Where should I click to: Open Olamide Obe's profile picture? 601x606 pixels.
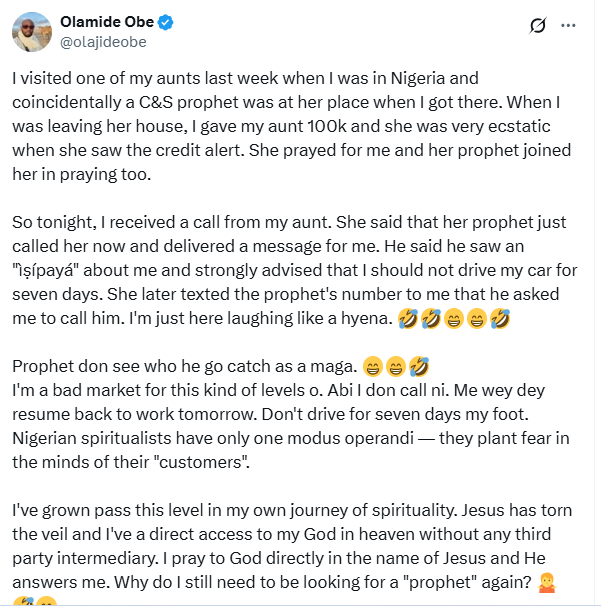click(33, 32)
